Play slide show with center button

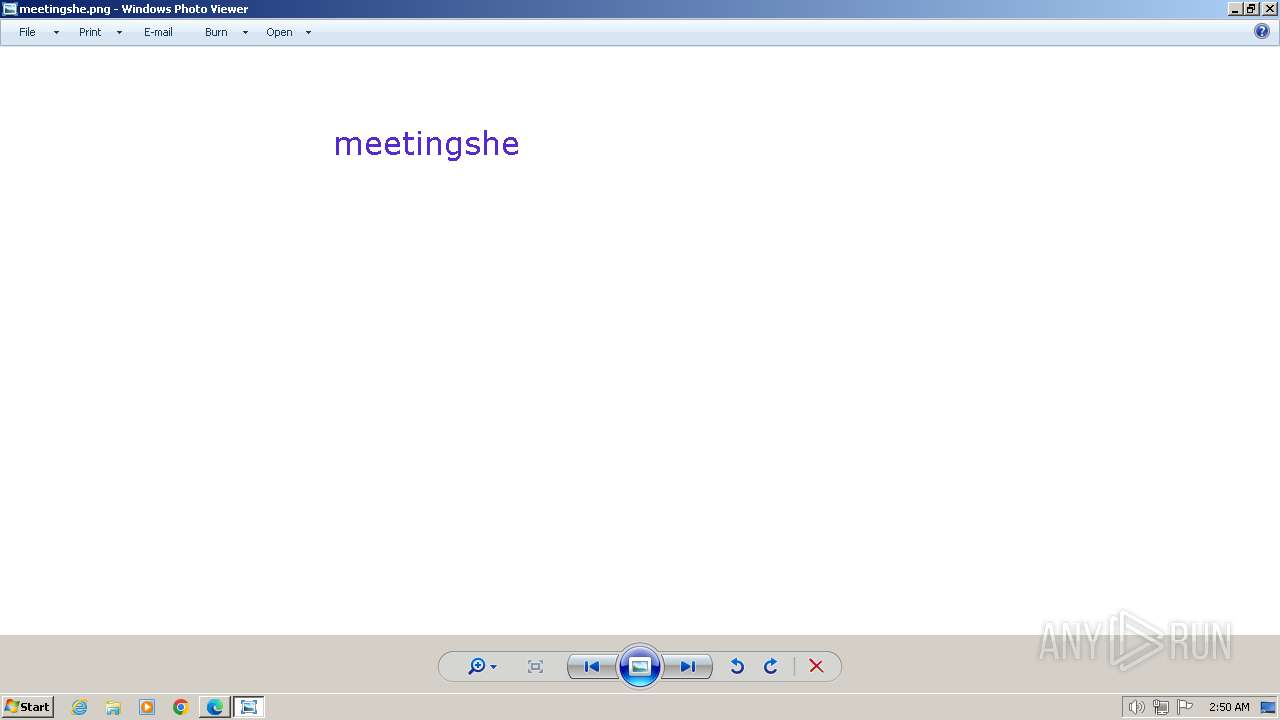pos(640,666)
